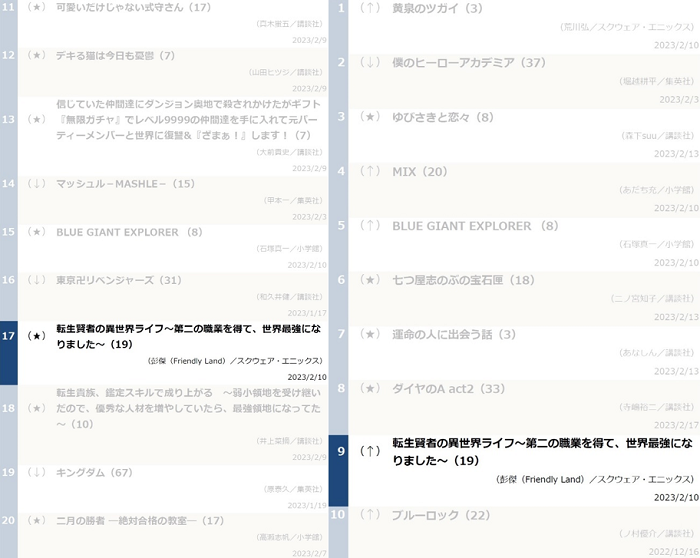Select author line 原泰久/集英社
The width and height of the screenshot is (700, 558).
293,490
